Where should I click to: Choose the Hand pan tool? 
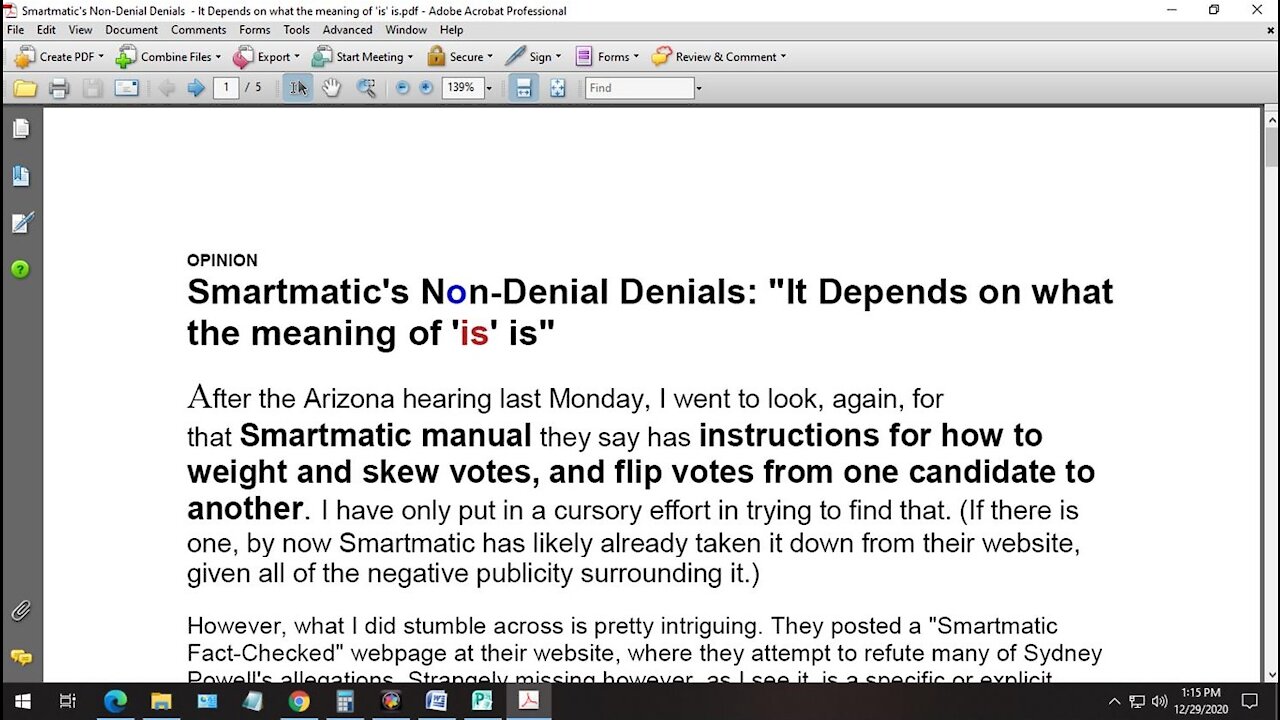(x=331, y=88)
